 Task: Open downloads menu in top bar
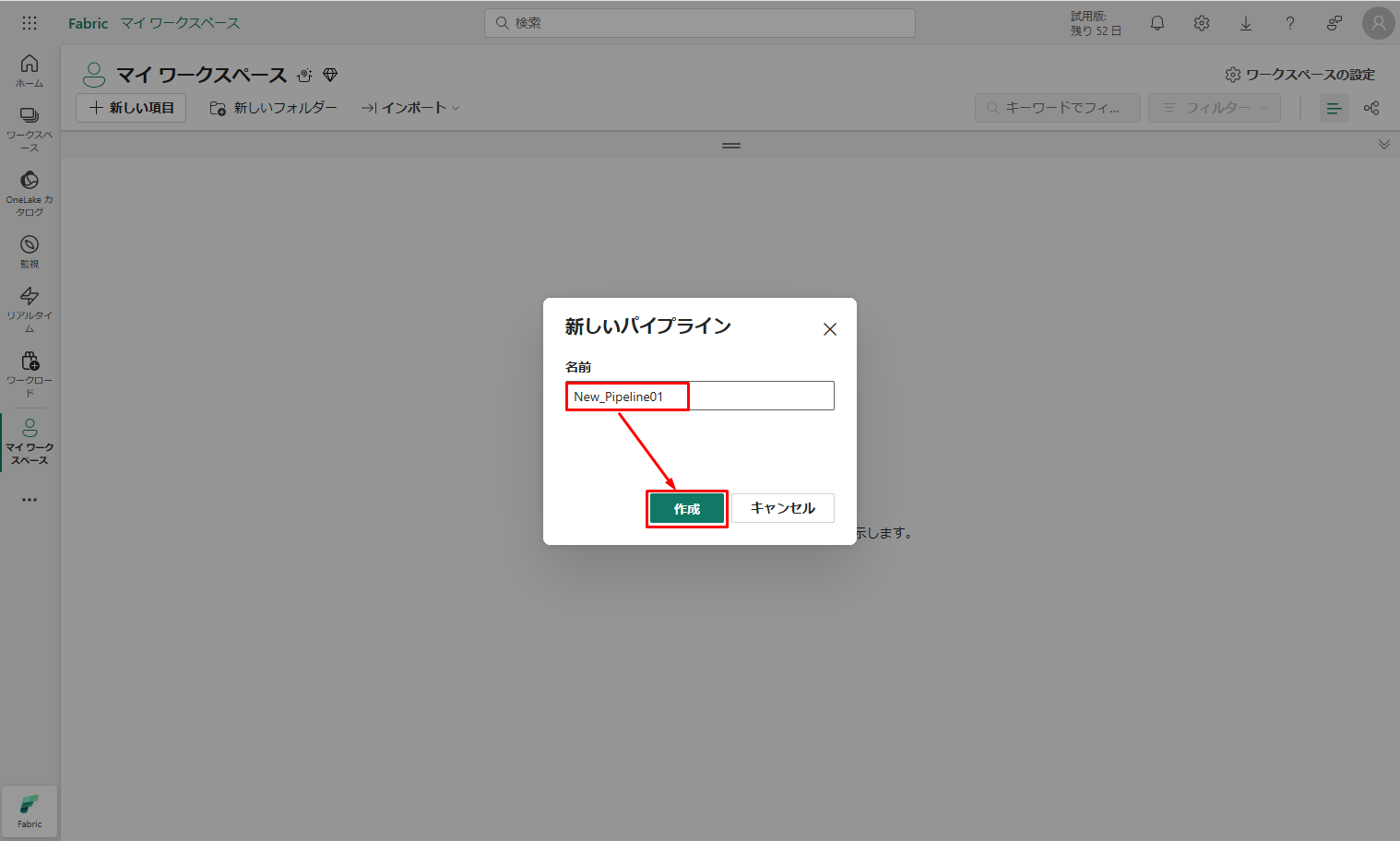1246,23
